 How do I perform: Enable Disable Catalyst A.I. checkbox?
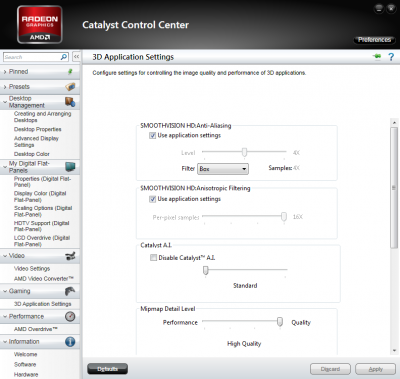[153, 258]
